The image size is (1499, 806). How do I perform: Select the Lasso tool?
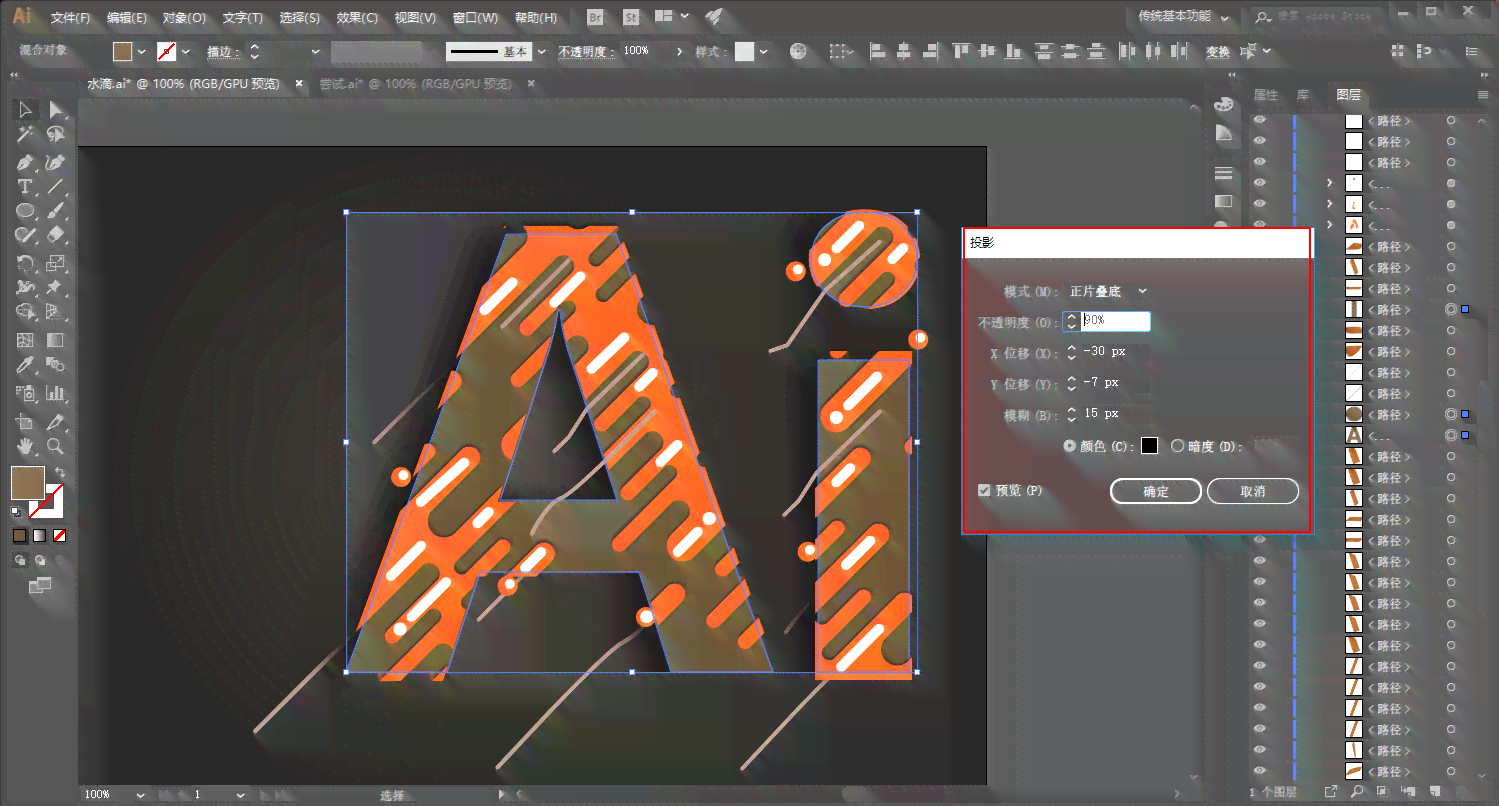coord(56,134)
